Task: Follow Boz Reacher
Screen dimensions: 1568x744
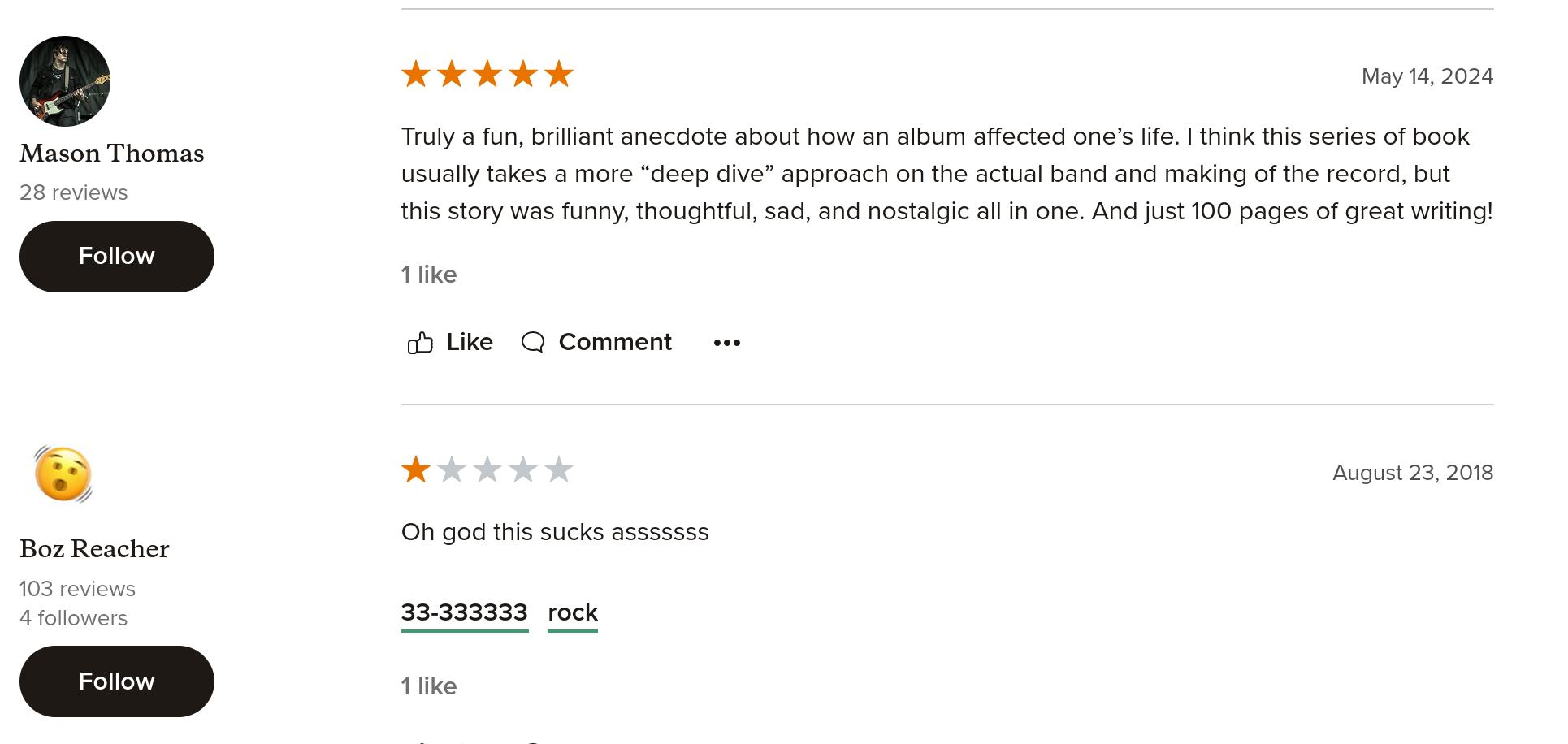Action: point(116,681)
